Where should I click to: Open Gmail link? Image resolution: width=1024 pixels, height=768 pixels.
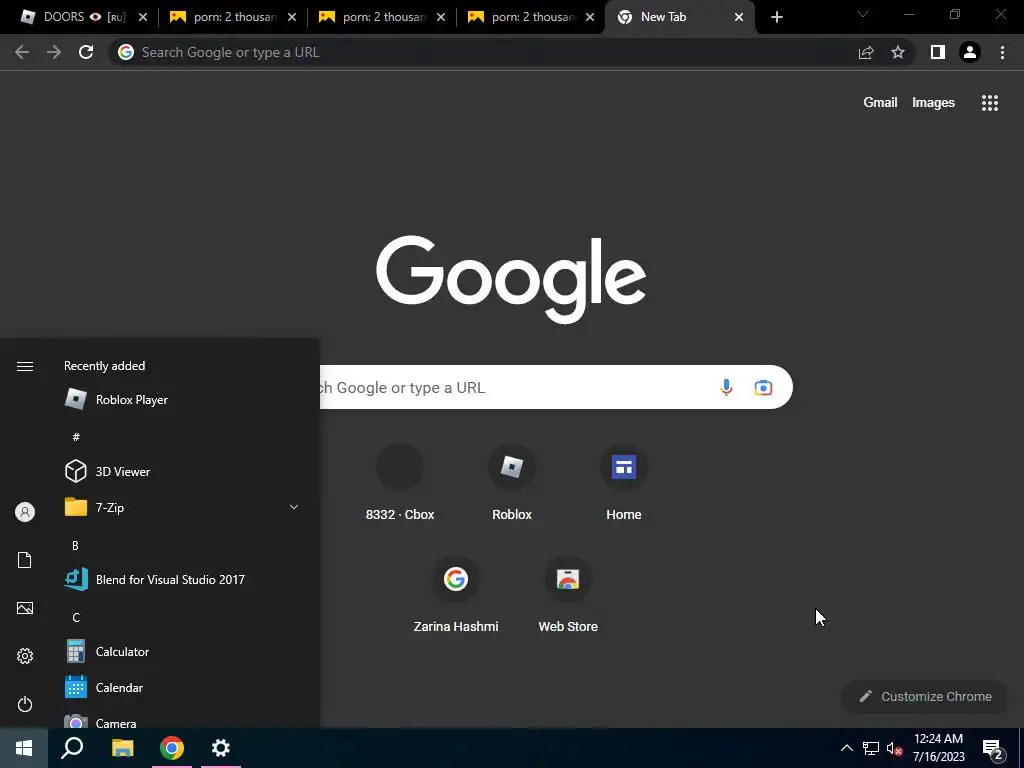(x=880, y=103)
